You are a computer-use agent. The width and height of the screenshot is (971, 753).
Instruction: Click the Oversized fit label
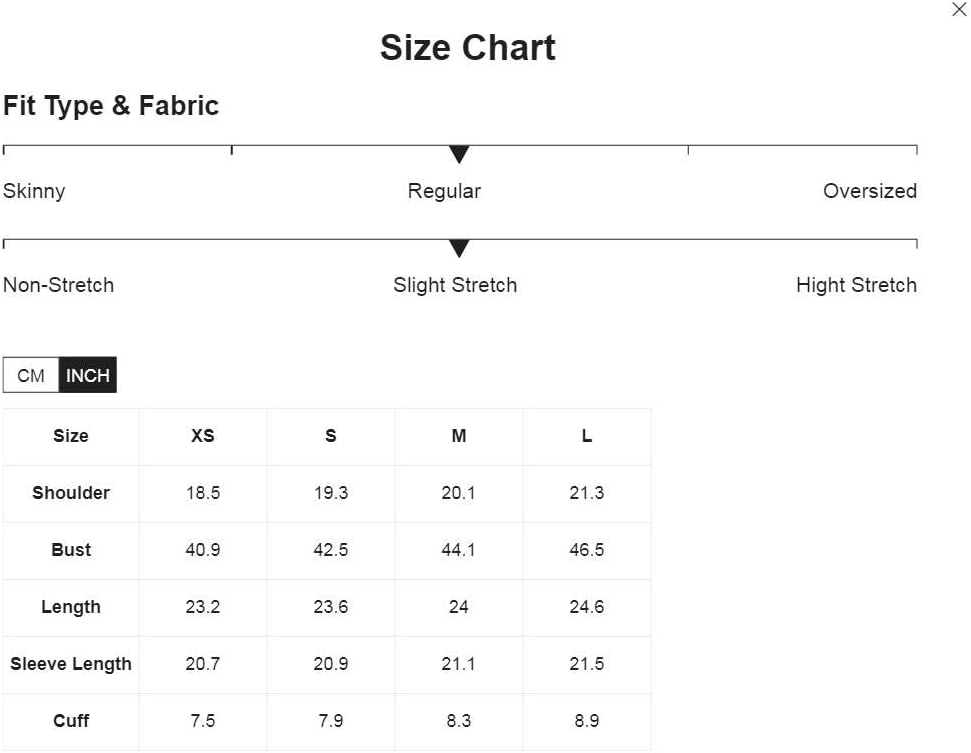tap(870, 191)
